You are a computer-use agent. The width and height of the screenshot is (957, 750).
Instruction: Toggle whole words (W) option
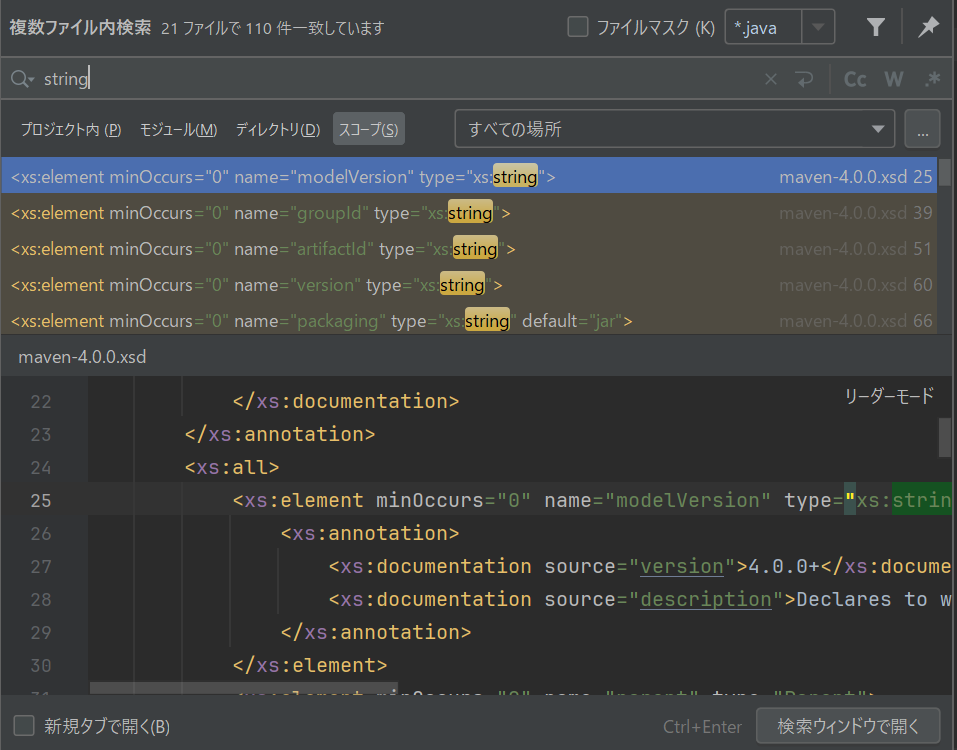[x=894, y=79]
